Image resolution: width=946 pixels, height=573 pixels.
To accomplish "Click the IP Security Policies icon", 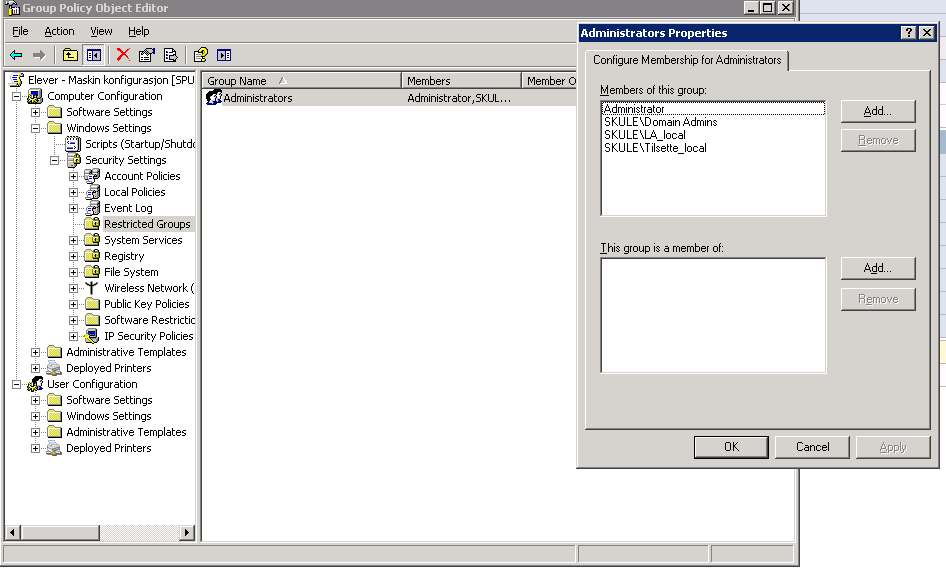I will (x=92, y=336).
